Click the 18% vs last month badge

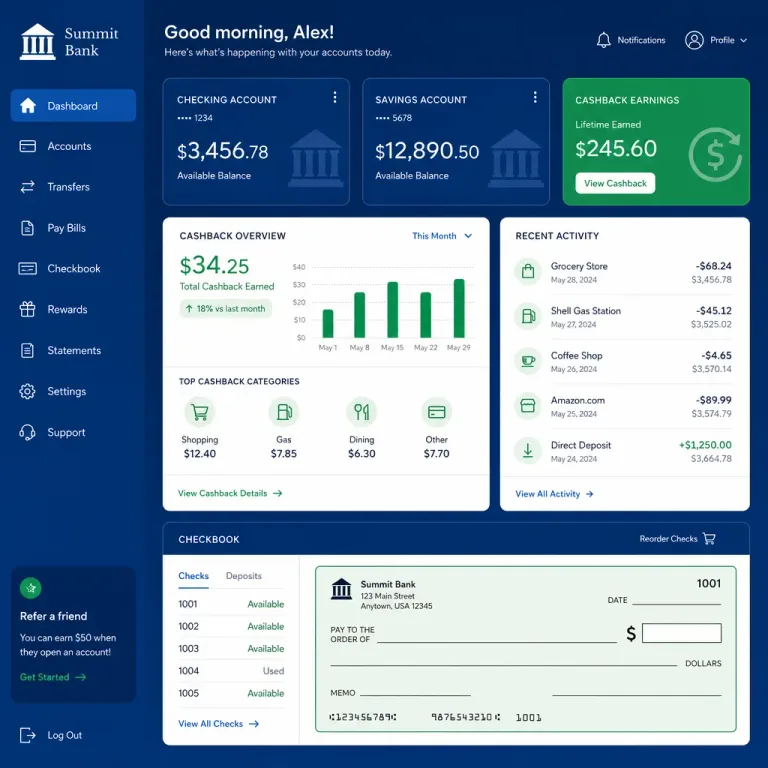click(x=226, y=309)
